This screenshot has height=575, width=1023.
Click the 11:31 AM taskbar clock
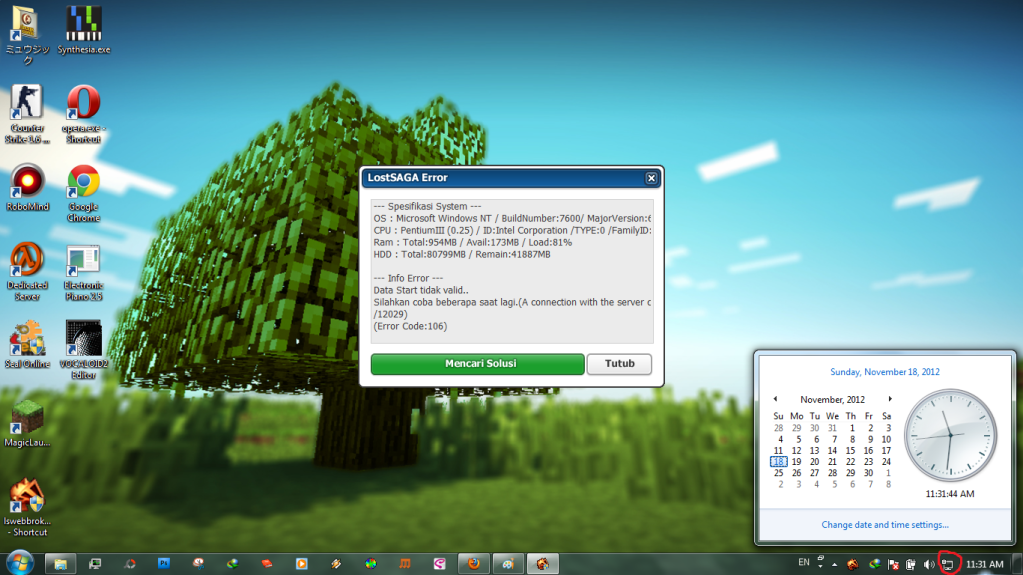coord(985,565)
